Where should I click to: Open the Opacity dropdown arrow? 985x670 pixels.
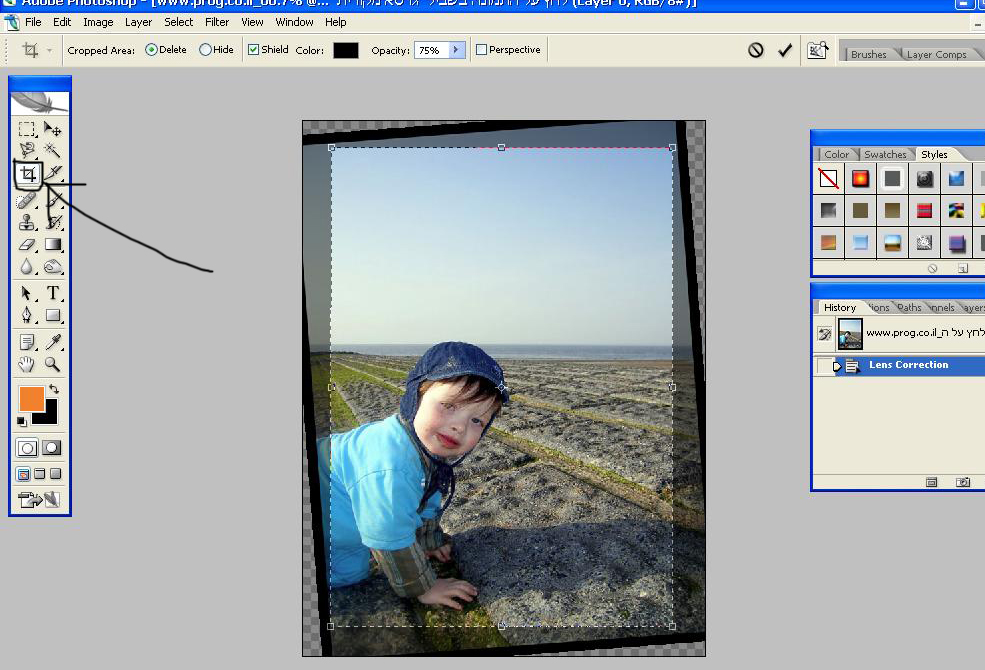click(457, 50)
